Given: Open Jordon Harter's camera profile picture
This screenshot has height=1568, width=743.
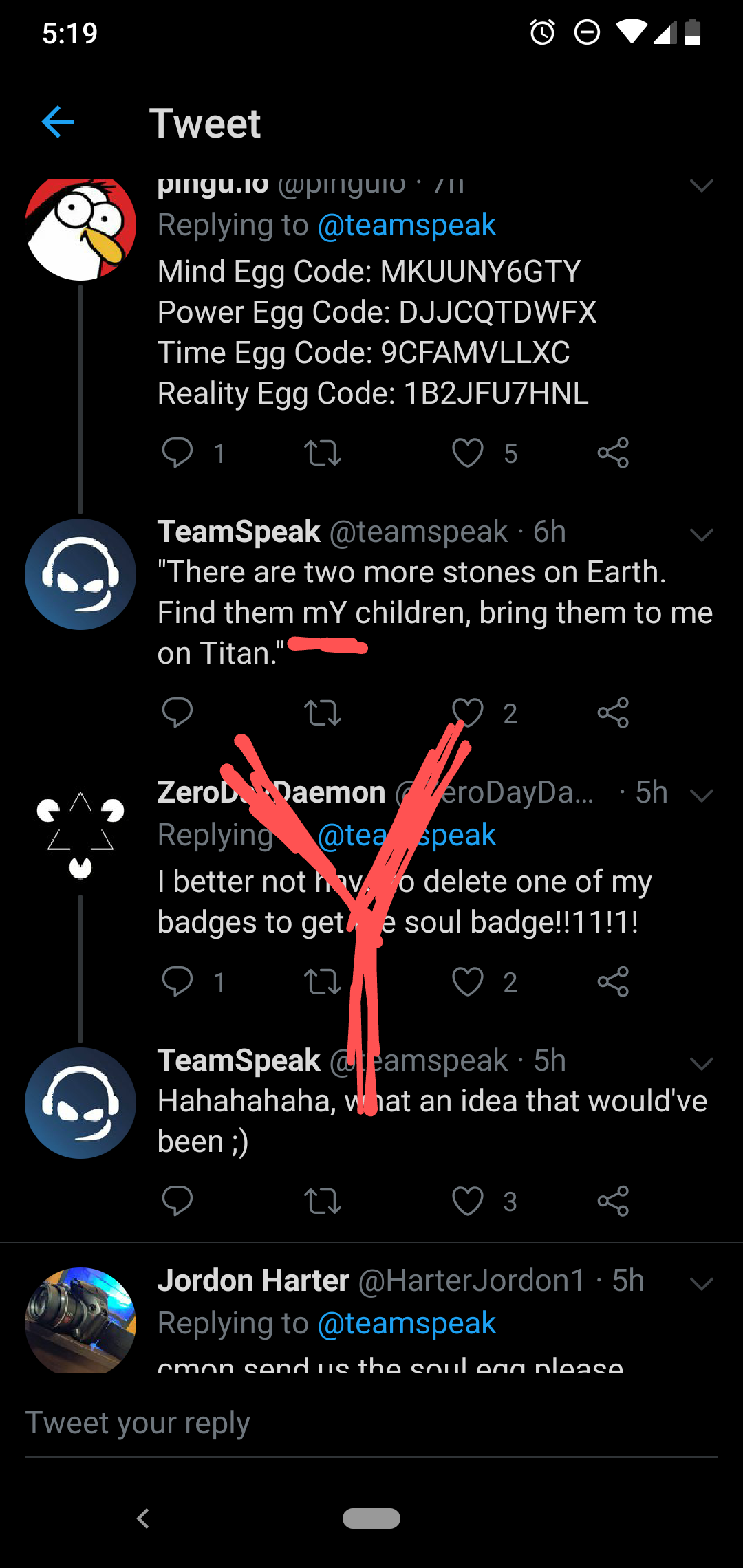Looking at the screenshot, I should pos(80,1320).
